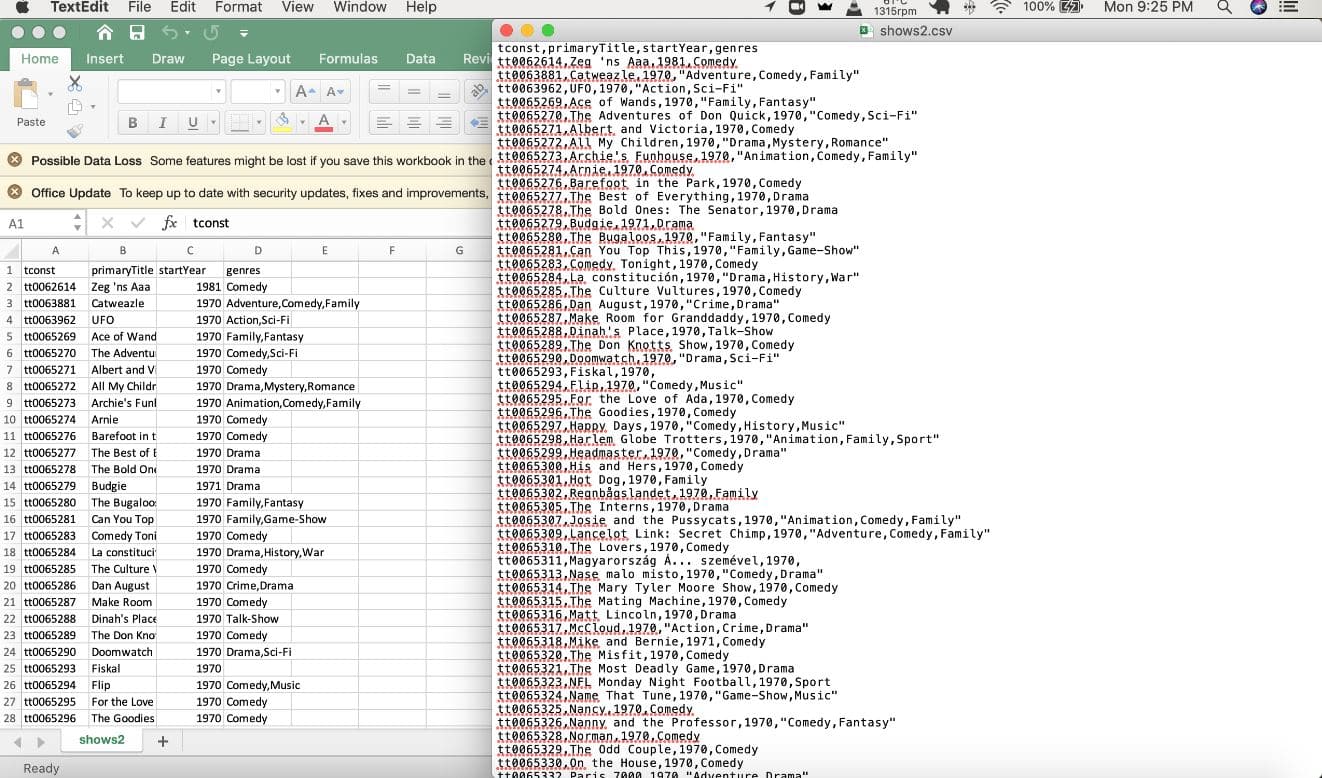
Task: Go to previous sheet with left arrow
Action: (x=15, y=742)
